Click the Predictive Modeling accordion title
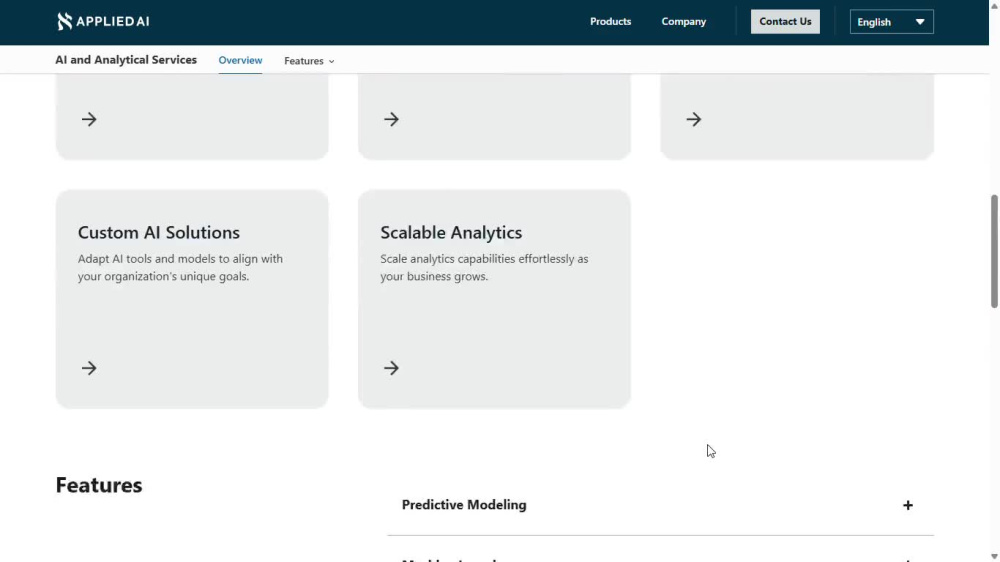Screen dimensions: 1000x562 464,505
